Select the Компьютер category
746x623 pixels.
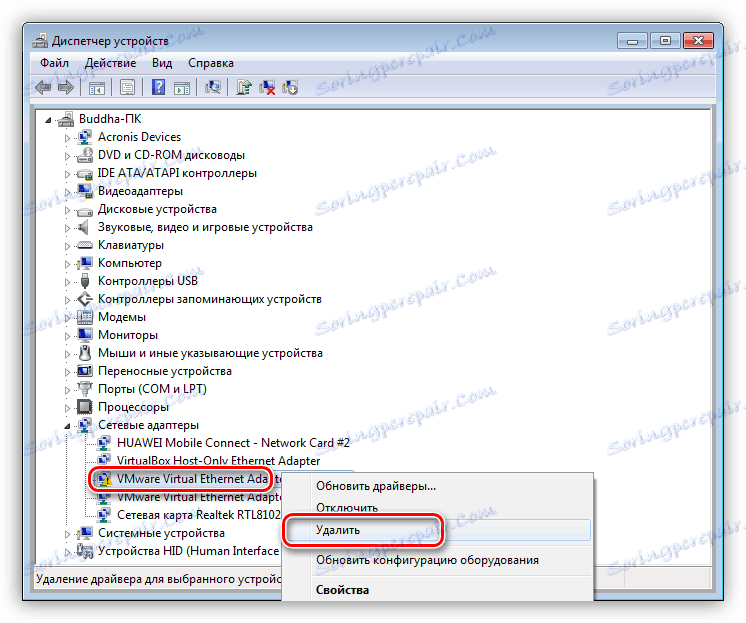pos(129,263)
